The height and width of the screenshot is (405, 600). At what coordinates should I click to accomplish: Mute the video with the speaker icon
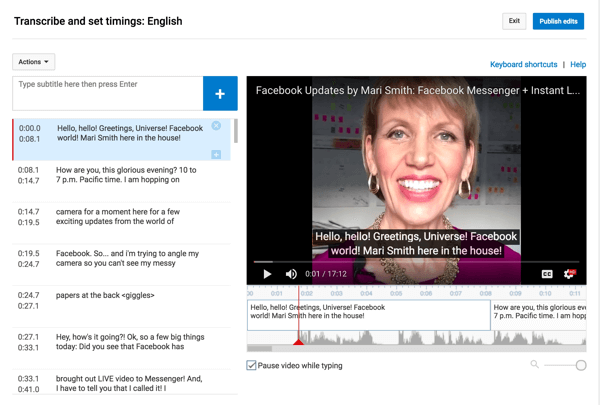[x=291, y=274]
